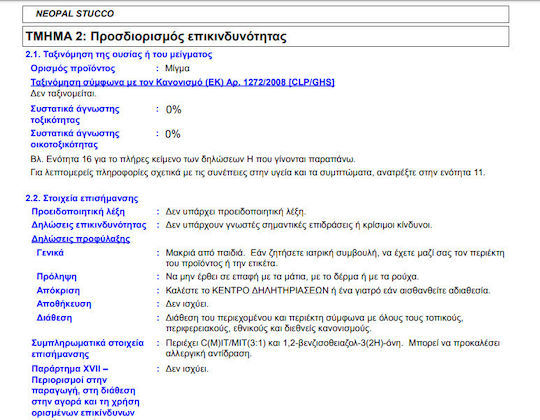This screenshot has height=420, width=540.
Task: Select the Γενικά precaution label
Action: pos(50,253)
